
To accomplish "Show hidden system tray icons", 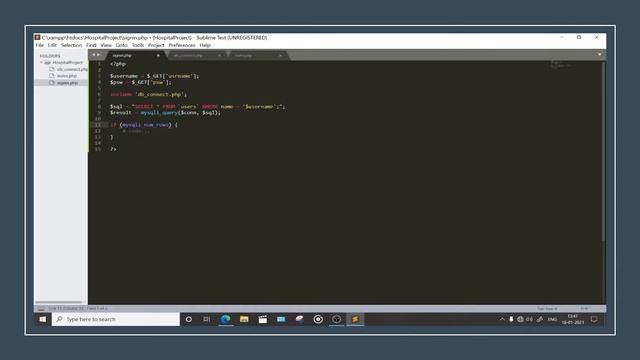I will tap(502, 319).
